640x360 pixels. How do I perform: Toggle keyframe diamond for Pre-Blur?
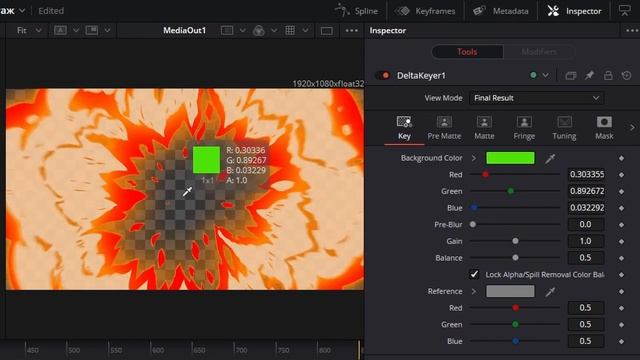coord(622,225)
